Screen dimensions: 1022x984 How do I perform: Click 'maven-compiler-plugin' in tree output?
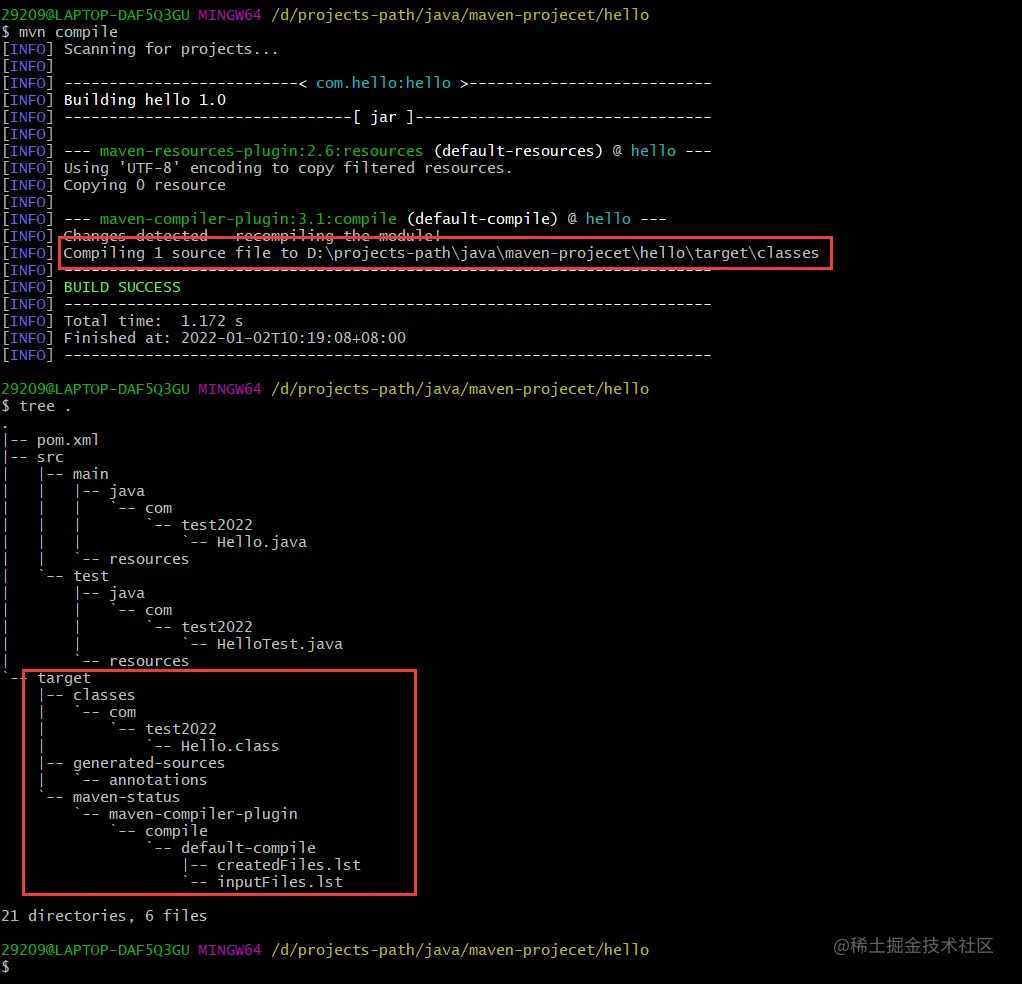click(x=203, y=814)
